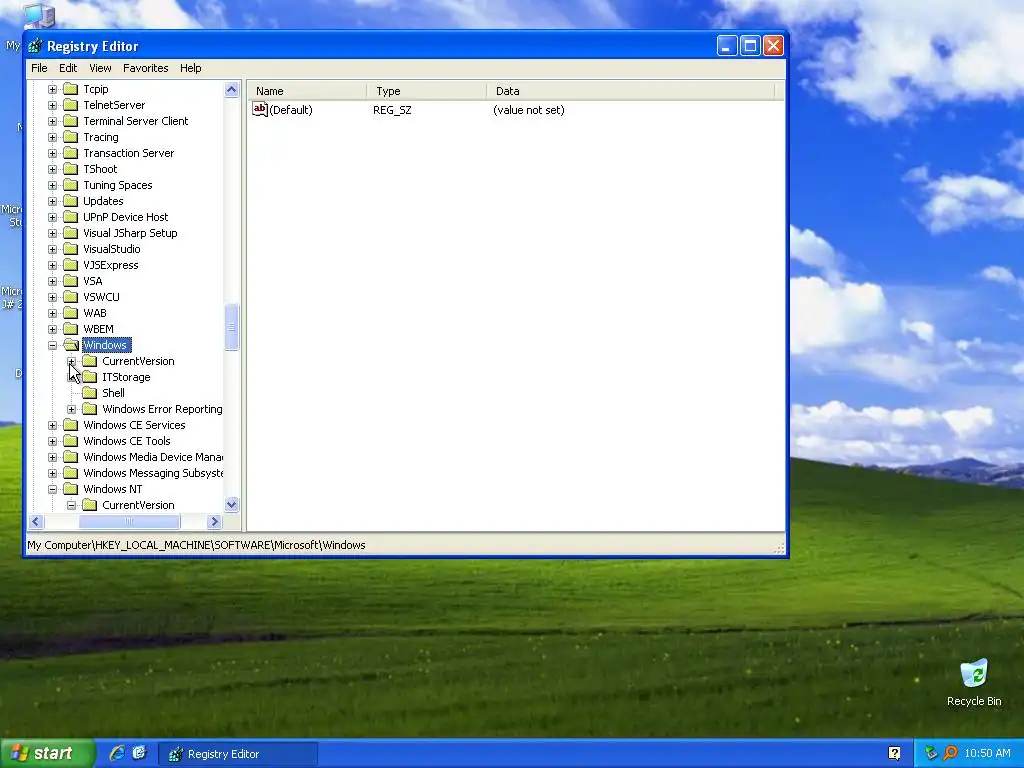The width and height of the screenshot is (1024, 768).
Task: Expand the WBEM key
Action: tap(52, 329)
